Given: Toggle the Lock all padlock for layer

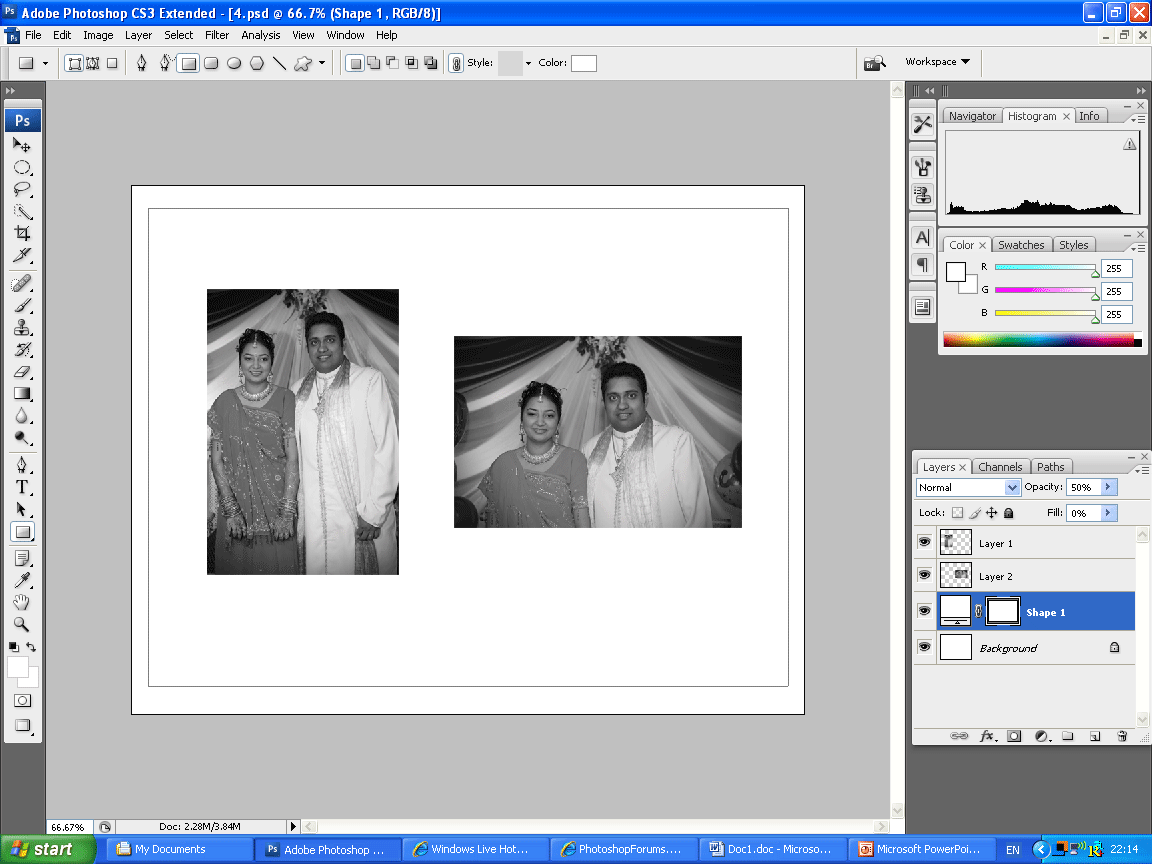Looking at the screenshot, I should click(x=1008, y=513).
